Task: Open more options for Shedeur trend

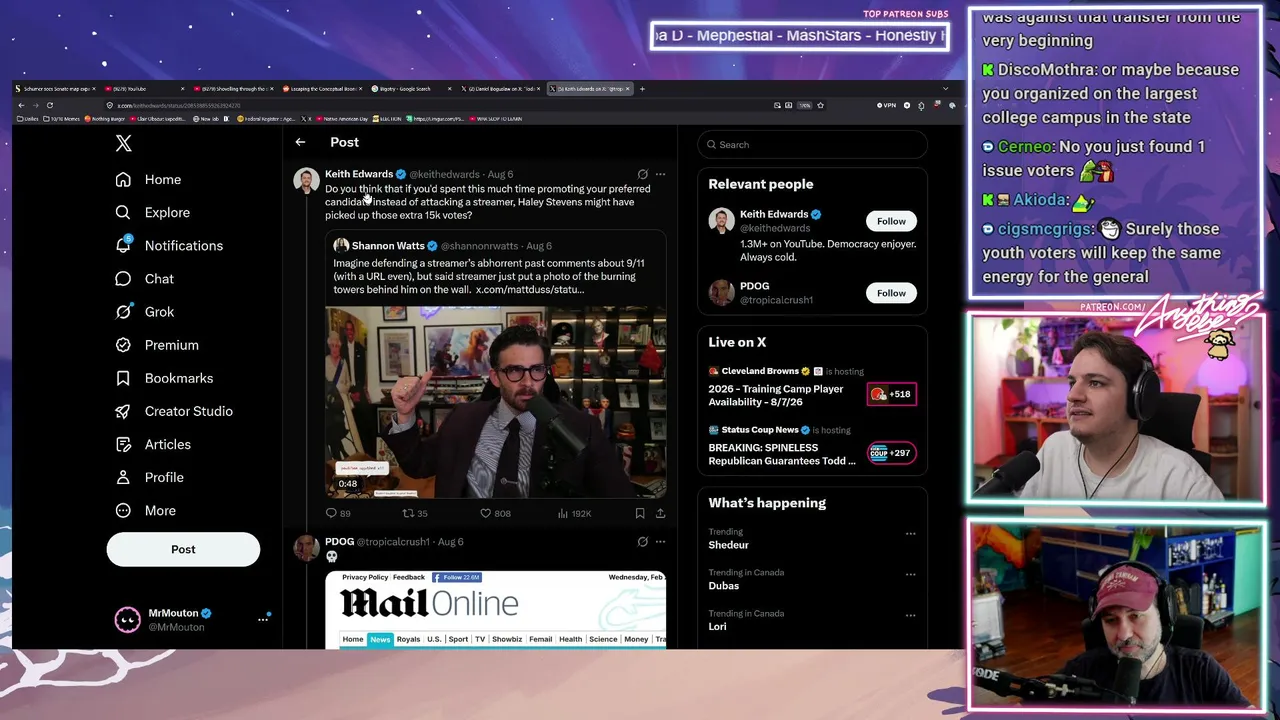Action: pos(910,534)
